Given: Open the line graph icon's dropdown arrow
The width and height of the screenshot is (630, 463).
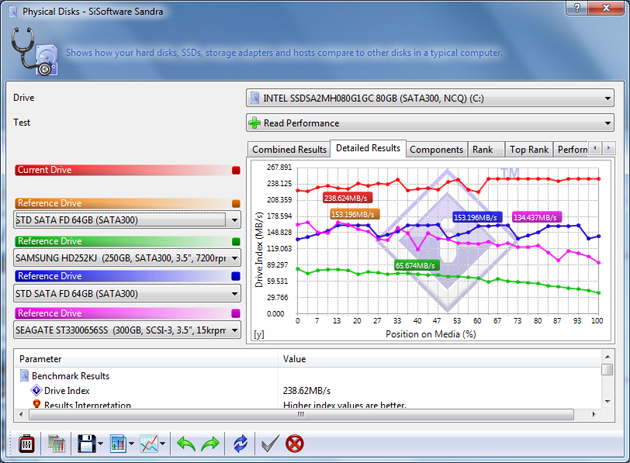Looking at the screenshot, I should point(163,444).
